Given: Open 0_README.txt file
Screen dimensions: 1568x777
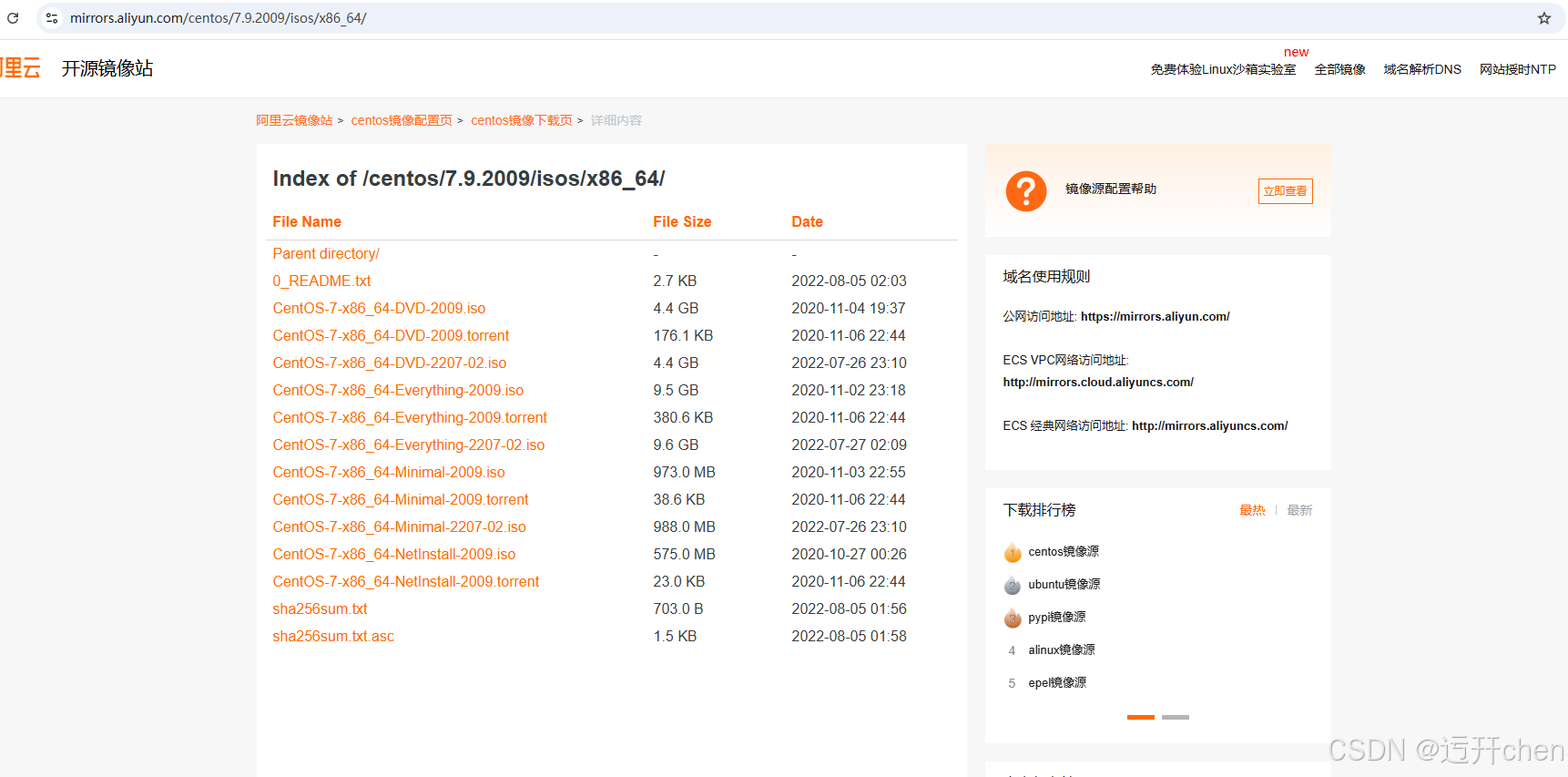Looking at the screenshot, I should coord(321,281).
